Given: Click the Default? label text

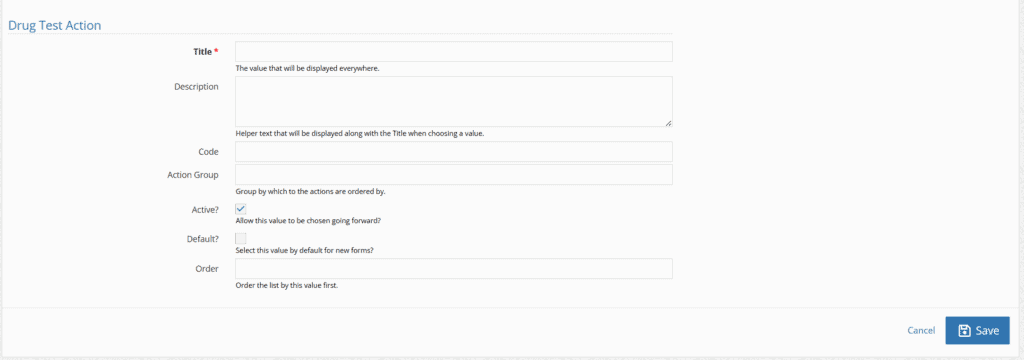Looking at the screenshot, I should coord(202,239).
